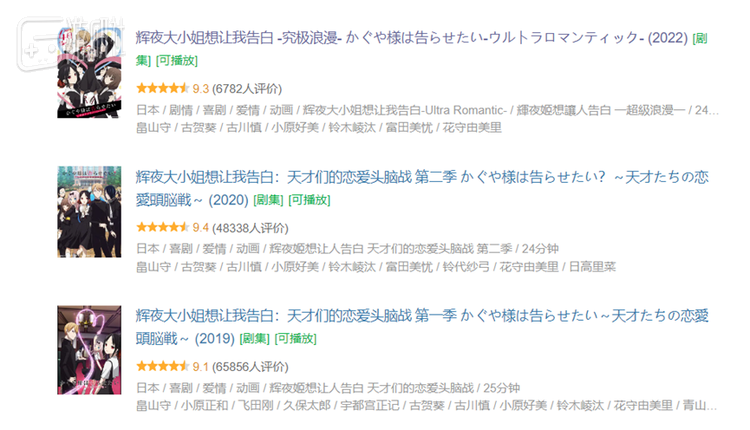The height and width of the screenshot is (430, 750).
Task: Open the 第二季 (2020) title link
Action: tap(421, 177)
